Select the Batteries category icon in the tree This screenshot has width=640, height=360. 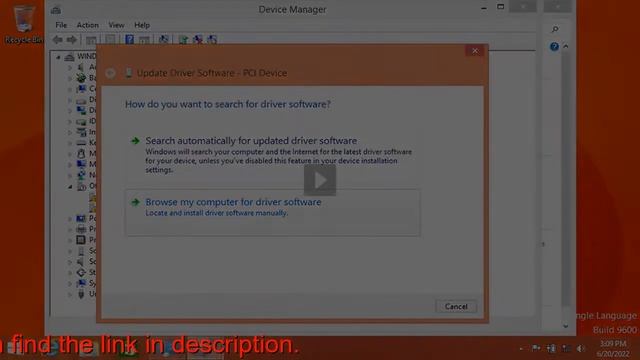click(x=81, y=78)
